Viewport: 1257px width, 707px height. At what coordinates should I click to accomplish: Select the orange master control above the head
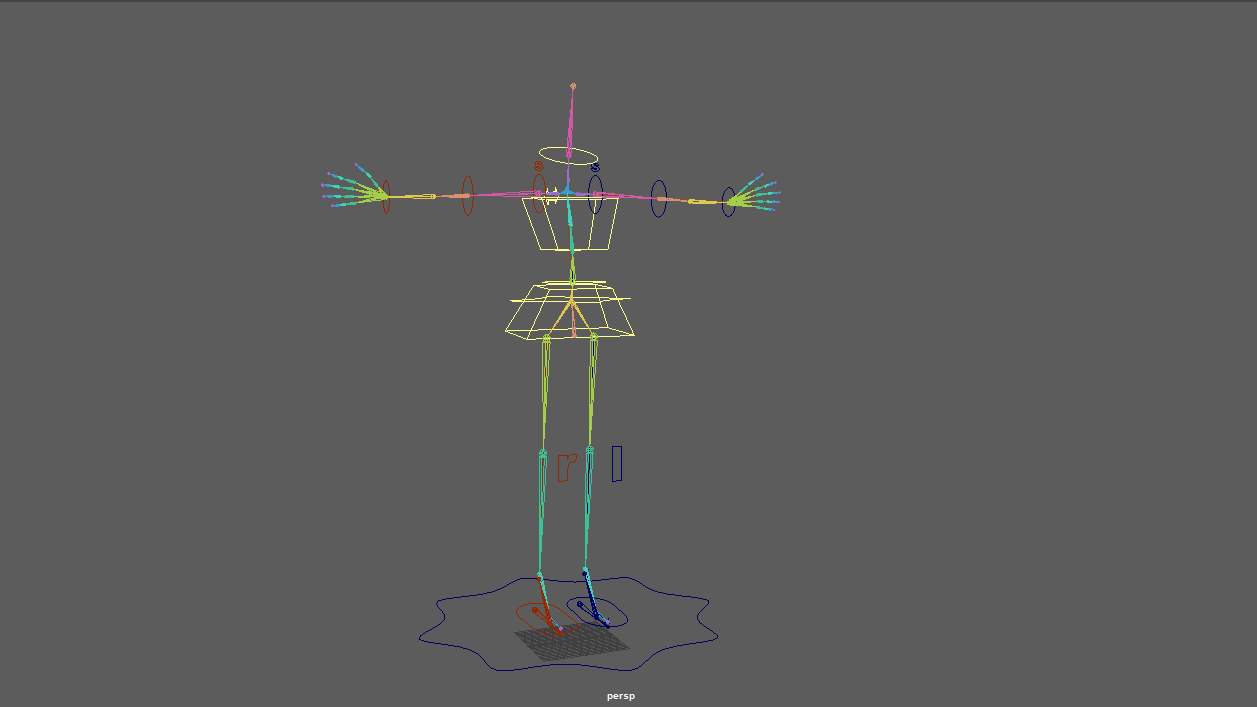pyautogui.click(x=572, y=86)
